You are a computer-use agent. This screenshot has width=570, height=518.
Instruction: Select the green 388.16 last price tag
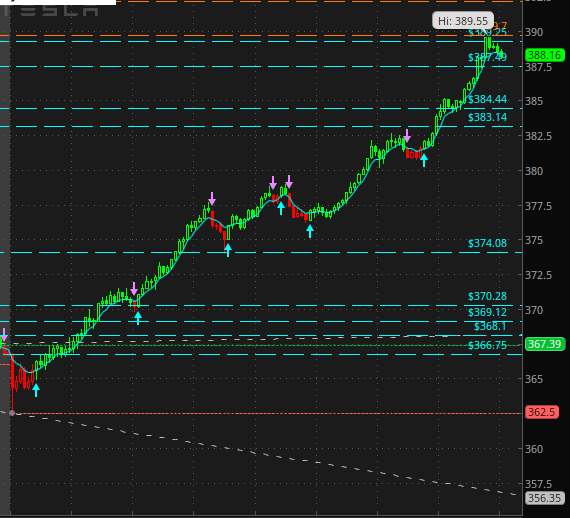point(545,55)
